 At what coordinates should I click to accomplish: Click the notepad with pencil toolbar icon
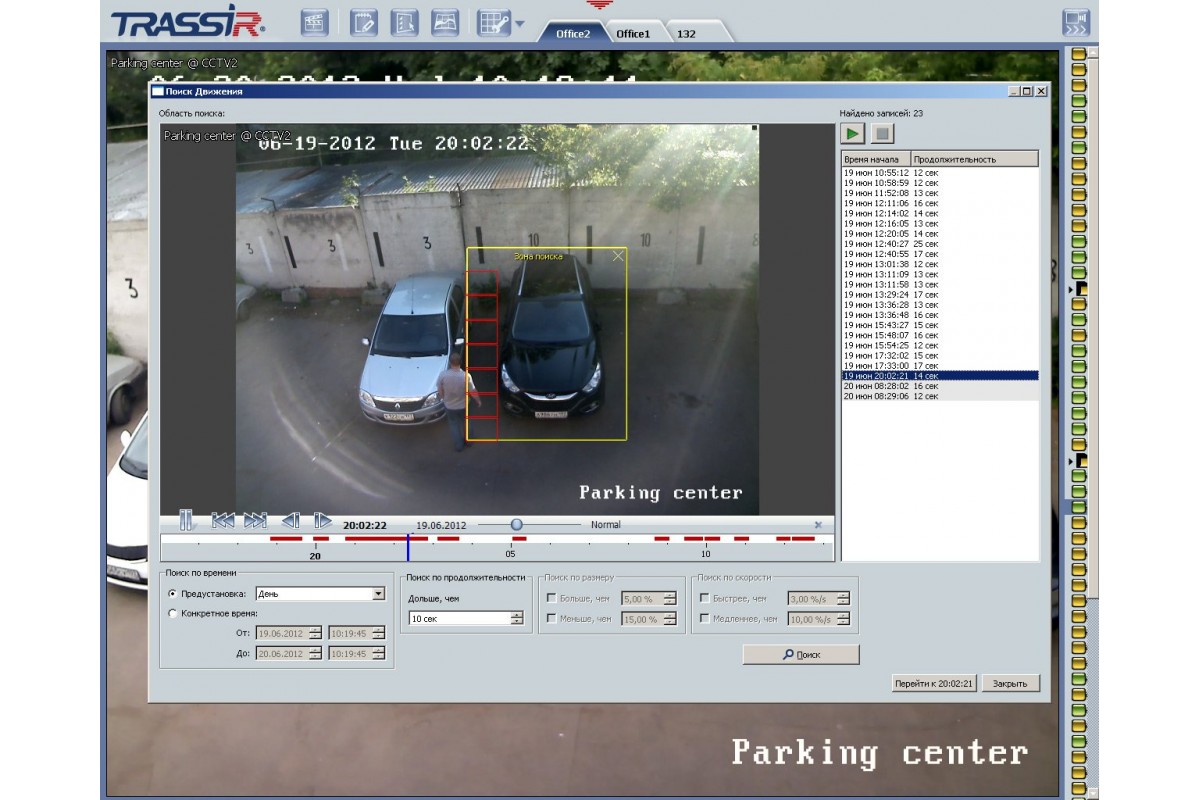click(x=364, y=22)
